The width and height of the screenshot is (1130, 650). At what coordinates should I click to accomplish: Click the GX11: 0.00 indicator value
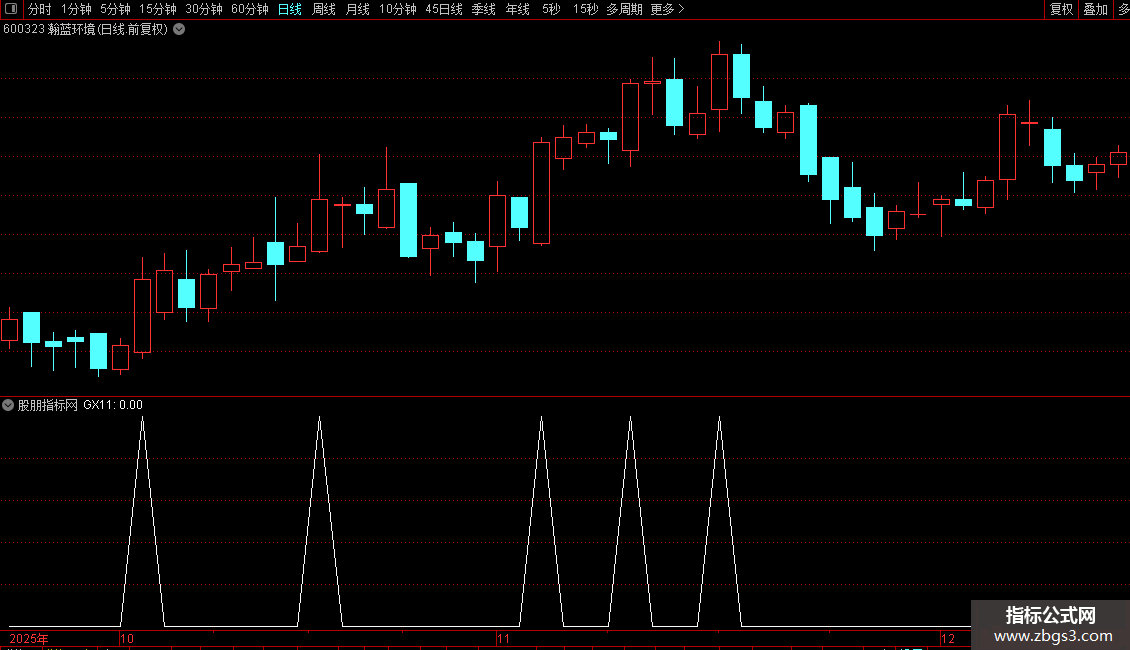tap(113, 405)
